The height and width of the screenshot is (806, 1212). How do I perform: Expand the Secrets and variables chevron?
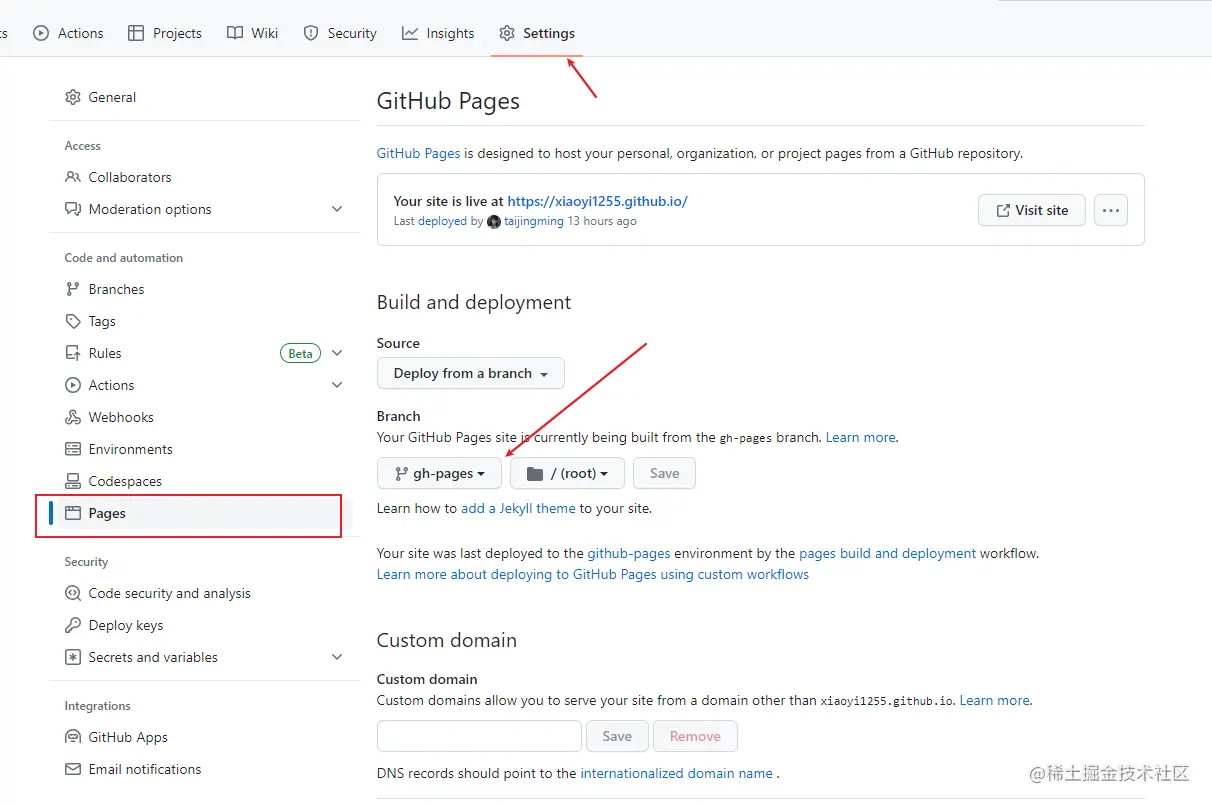tap(337, 657)
